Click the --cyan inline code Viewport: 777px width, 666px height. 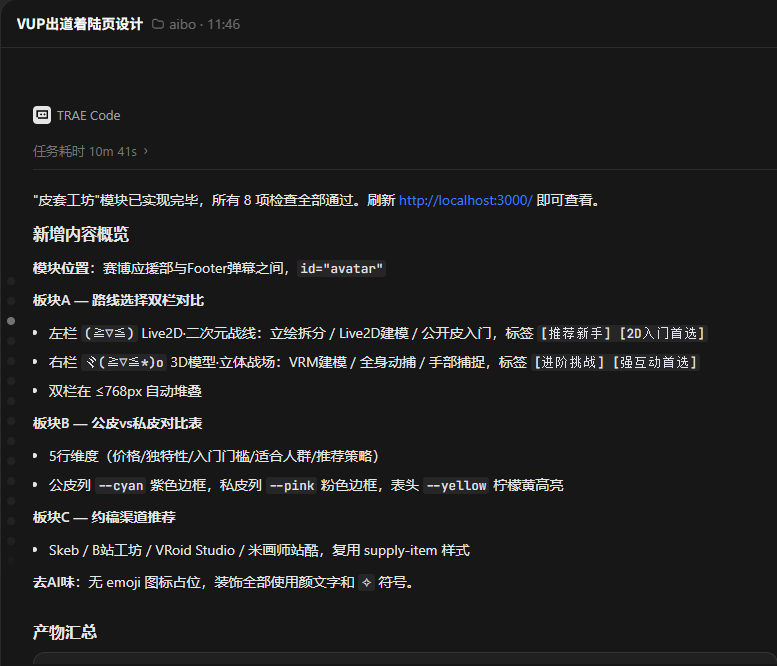coord(121,486)
